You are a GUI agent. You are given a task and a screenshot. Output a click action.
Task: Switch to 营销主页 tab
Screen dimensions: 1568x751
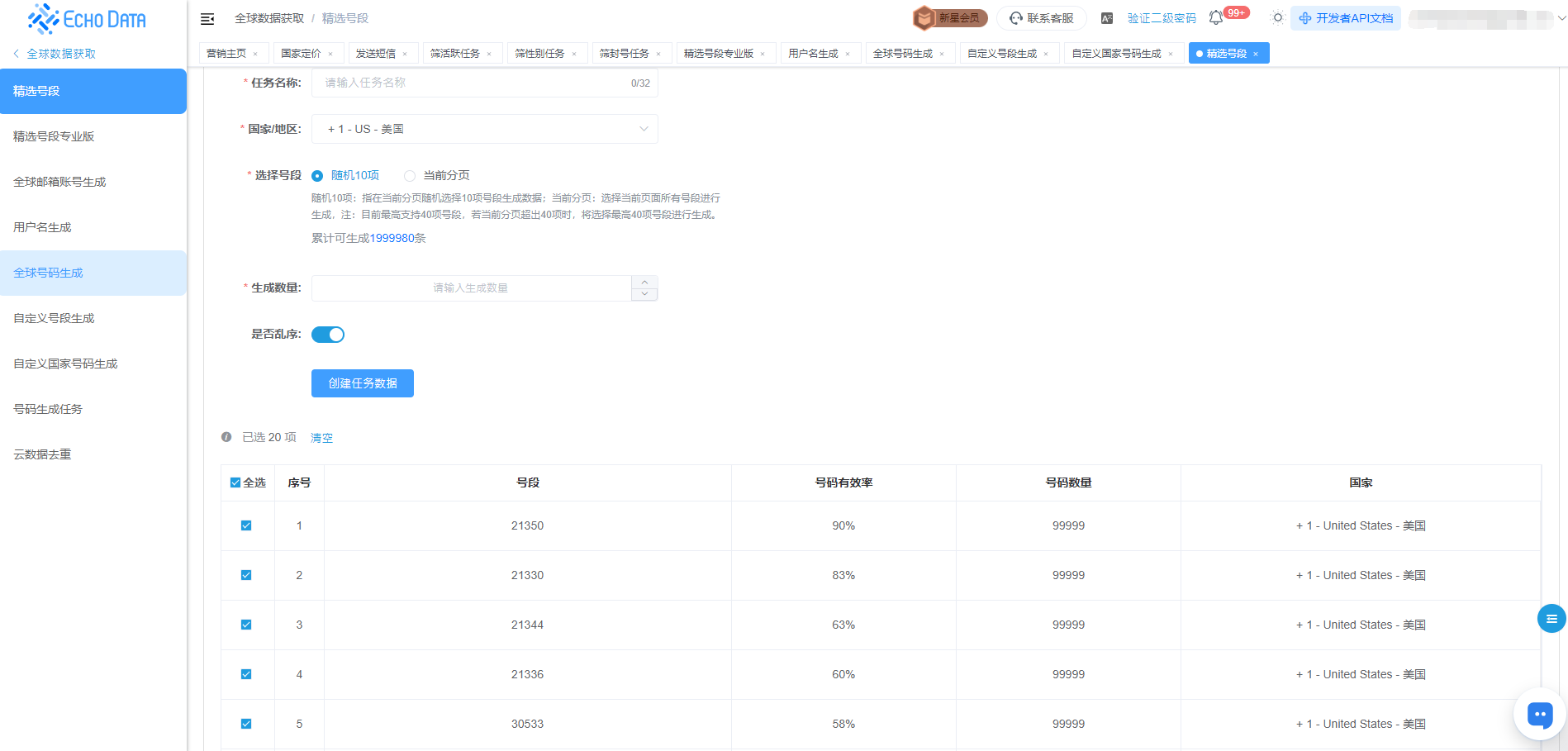coord(226,54)
